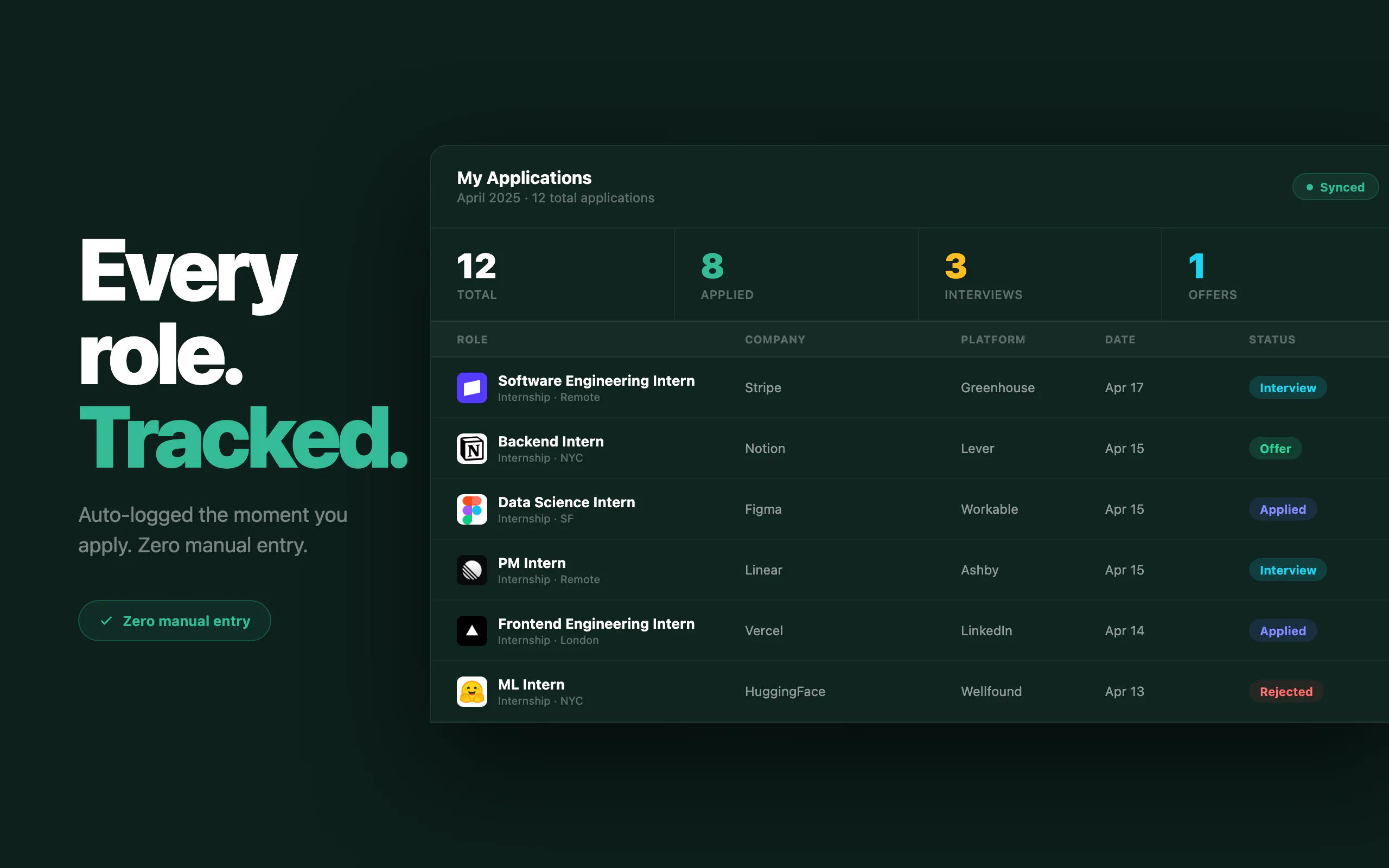Click the Apr 13 date cell
This screenshot has width=1389, height=868.
(x=1124, y=692)
